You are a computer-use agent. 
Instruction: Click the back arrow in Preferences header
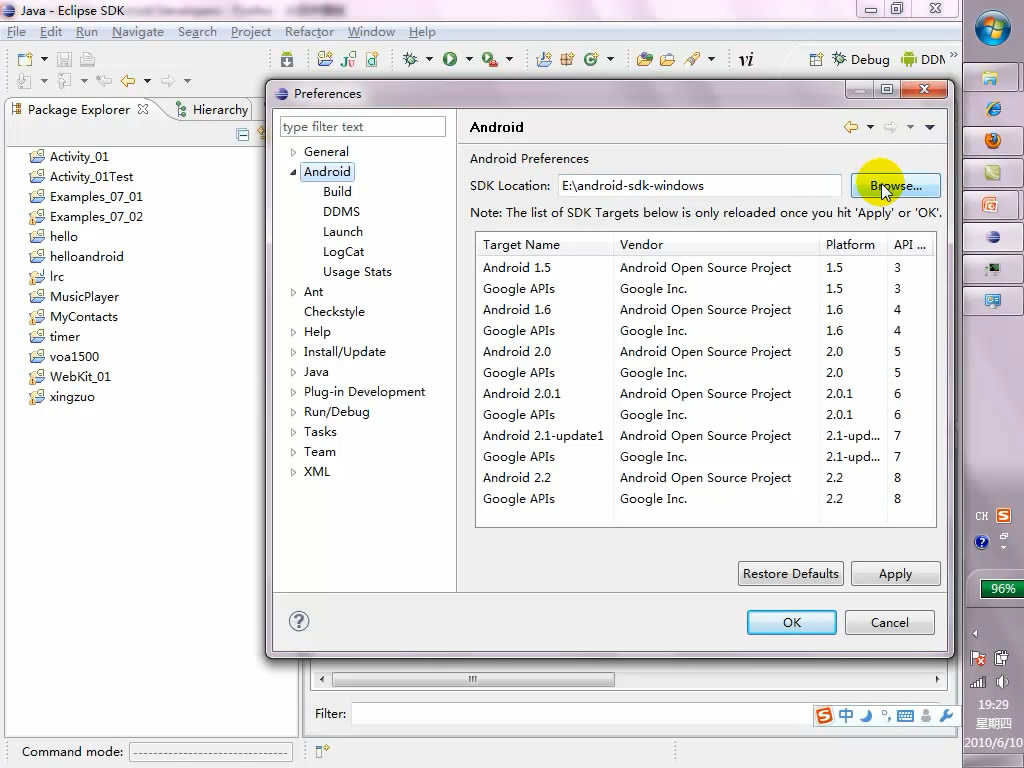click(x=851, y=127)
